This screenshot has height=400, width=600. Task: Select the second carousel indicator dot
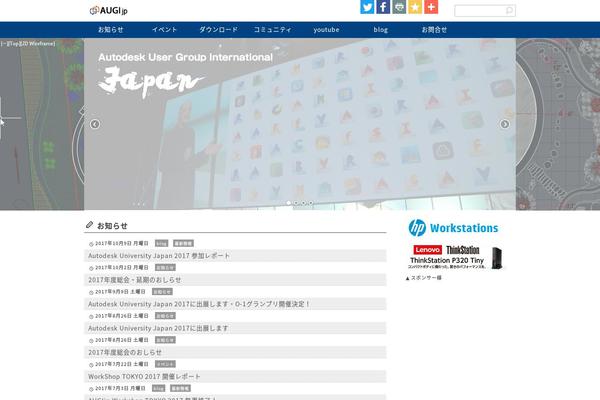(296, 203)
